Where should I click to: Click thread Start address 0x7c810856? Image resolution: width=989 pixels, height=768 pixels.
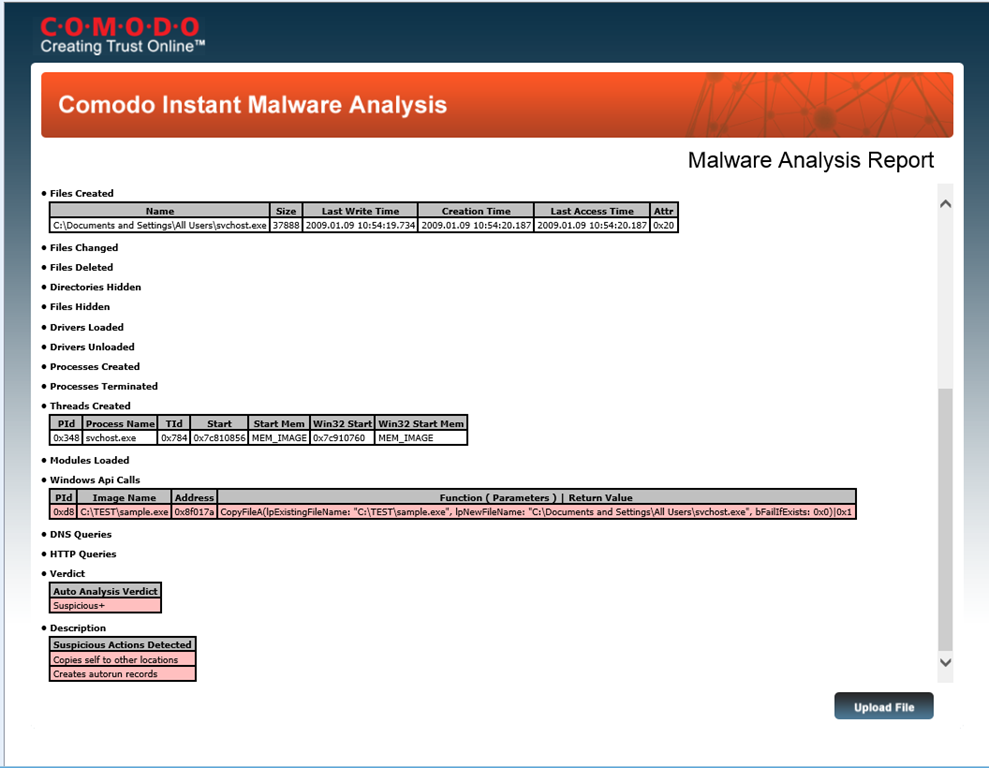pos(219,438)
